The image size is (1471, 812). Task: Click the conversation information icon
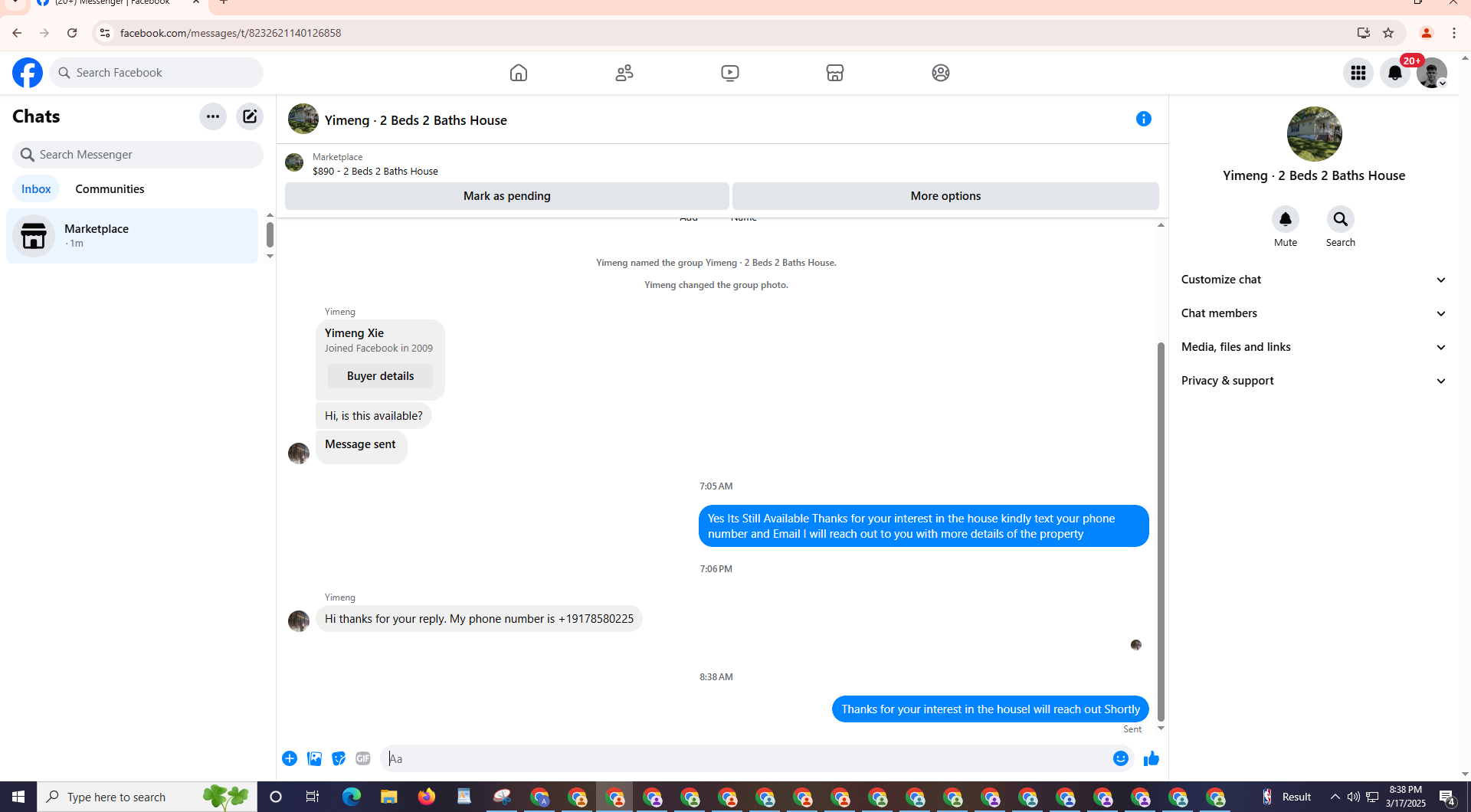(x=1144, y=119)
